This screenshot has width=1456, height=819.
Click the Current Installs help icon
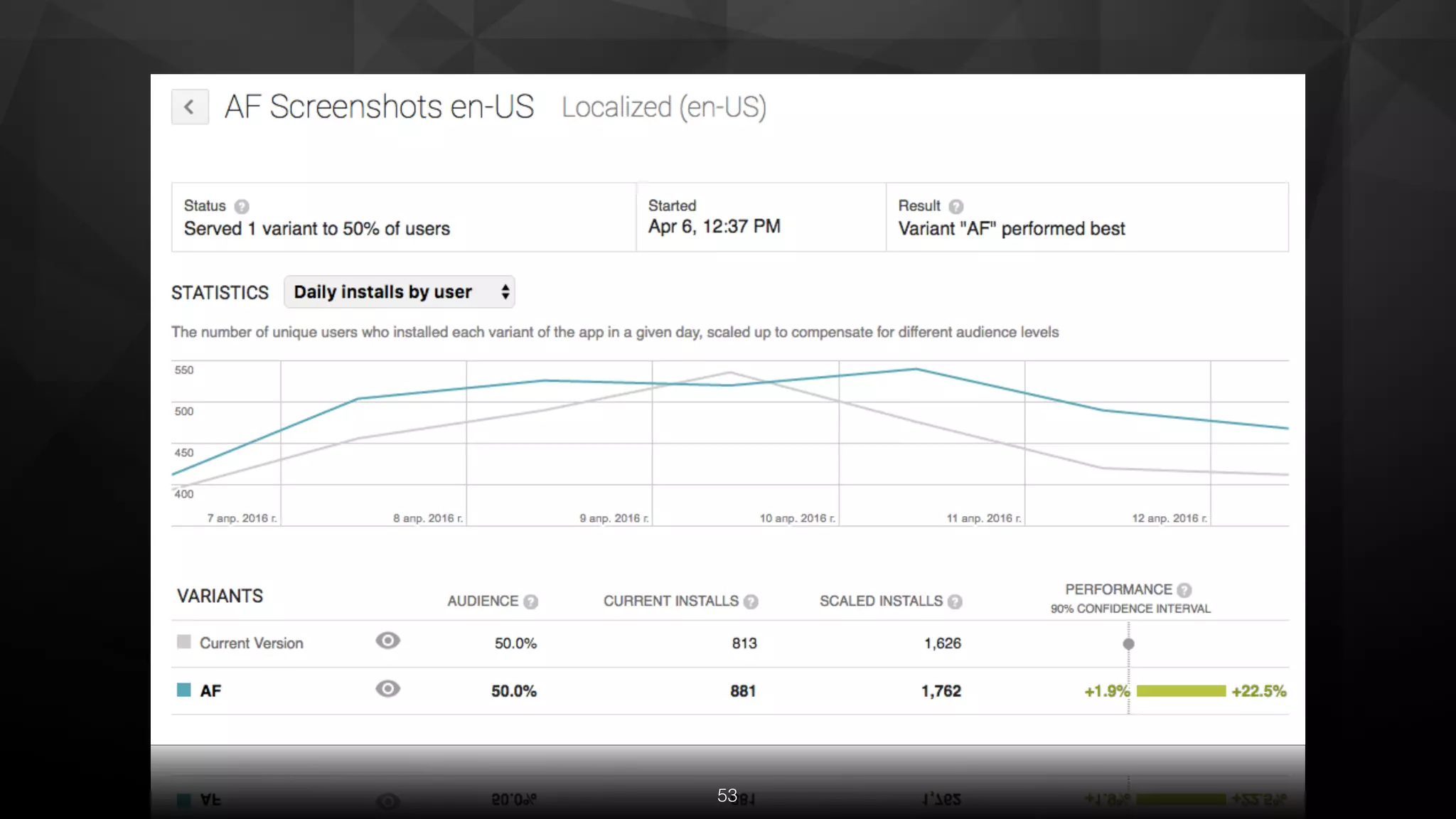[751, 602]
